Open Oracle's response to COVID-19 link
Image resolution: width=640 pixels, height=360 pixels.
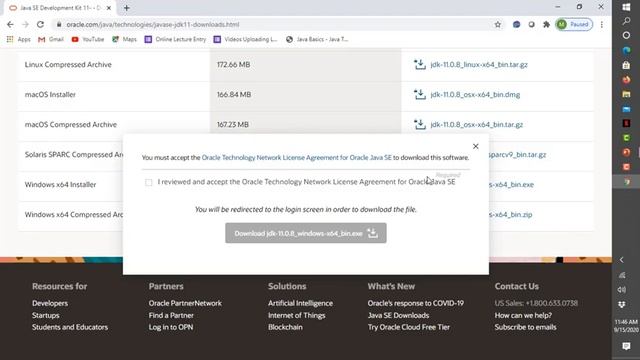(416, 303)
